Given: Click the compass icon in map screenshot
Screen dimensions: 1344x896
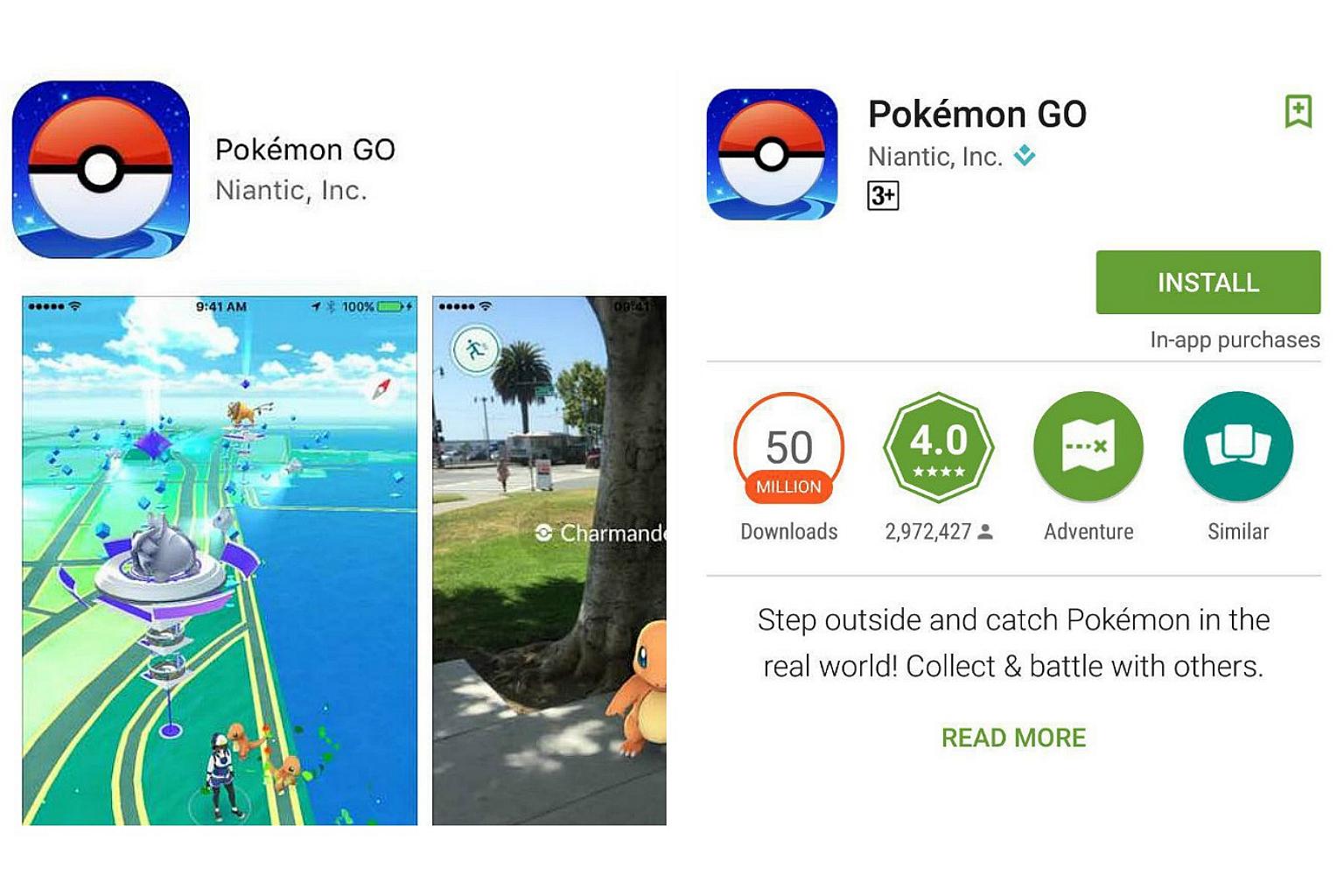Looking at the screenshot, I should [381, 389].
